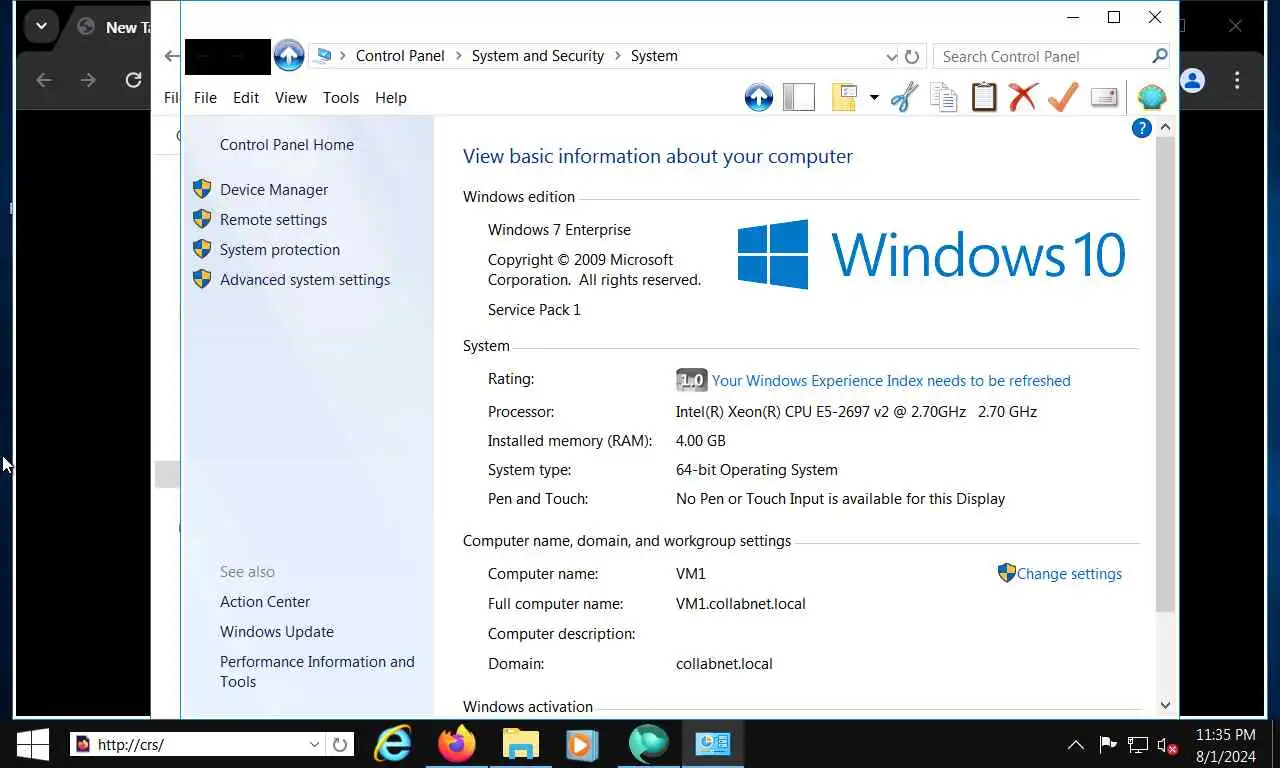The height and width of the screenshot is (768, 1280).
Task: Open the Views icon in the toolbar
Action: [x=845, y=97]
